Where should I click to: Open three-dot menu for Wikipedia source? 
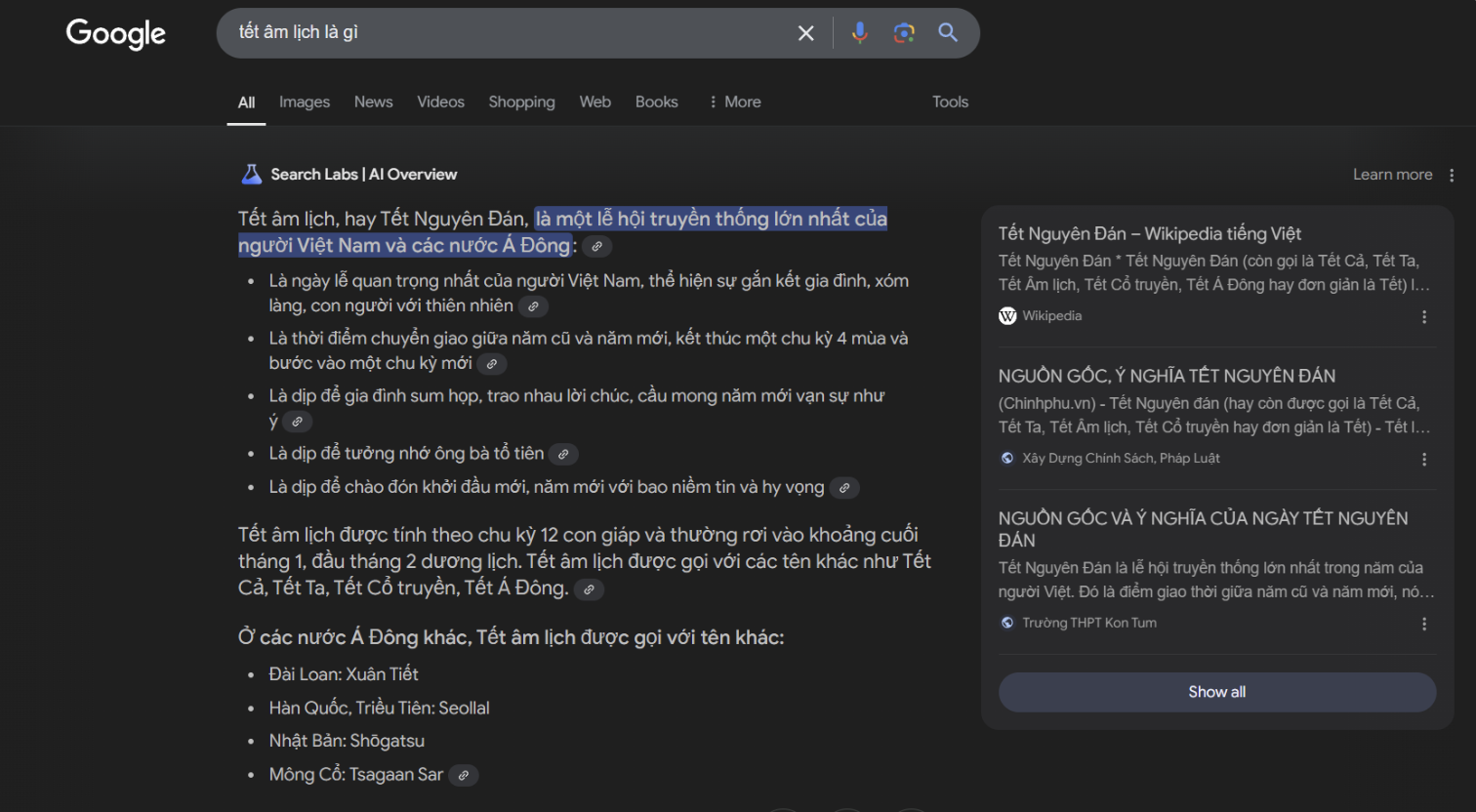[1424, 317]
